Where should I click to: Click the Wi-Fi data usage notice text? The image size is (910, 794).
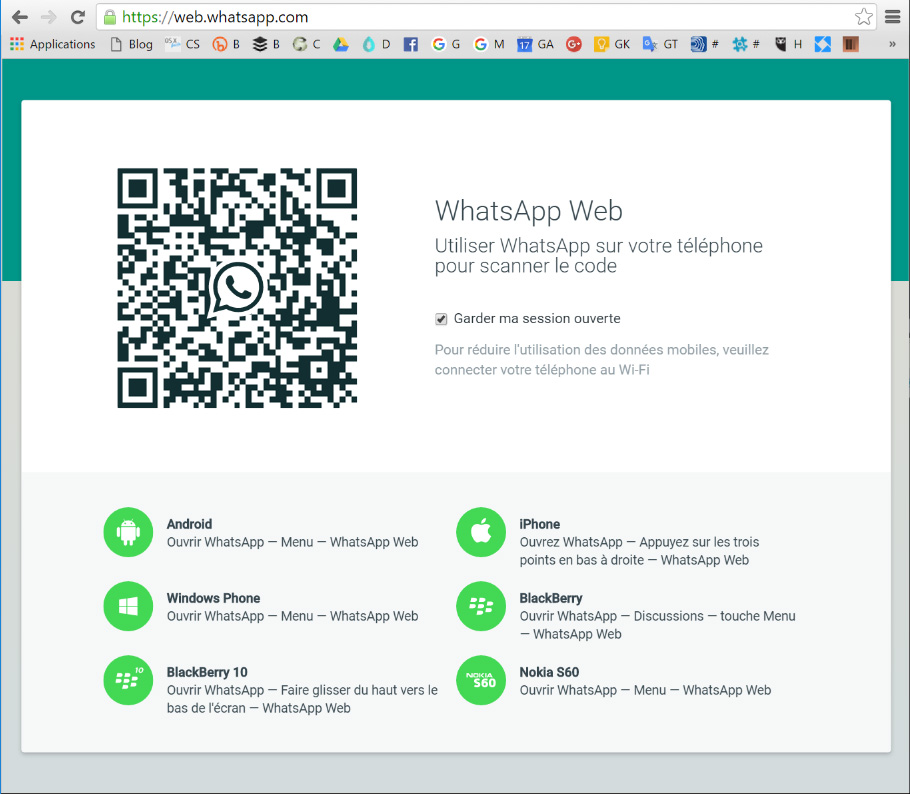[x=602, y=360]
